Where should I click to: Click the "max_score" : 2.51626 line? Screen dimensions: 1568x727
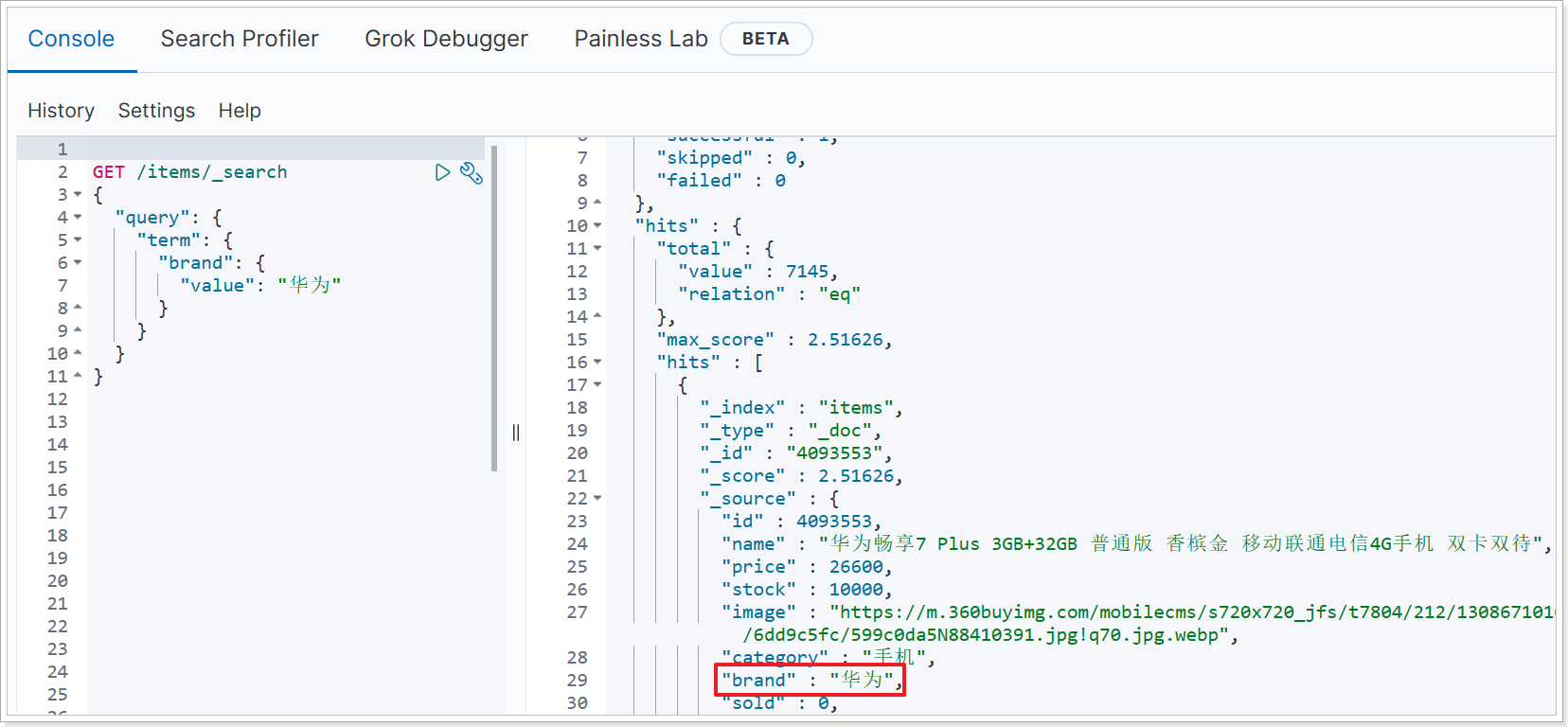775,340
